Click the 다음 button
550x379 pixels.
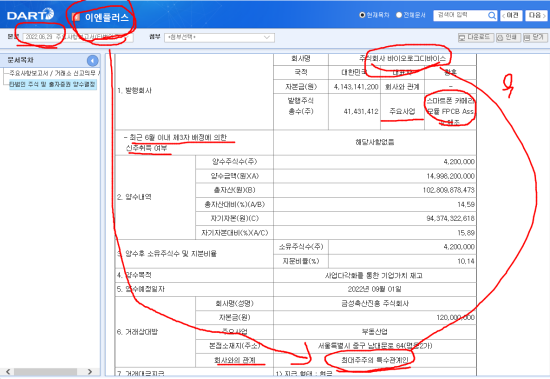tap(536, 15)
